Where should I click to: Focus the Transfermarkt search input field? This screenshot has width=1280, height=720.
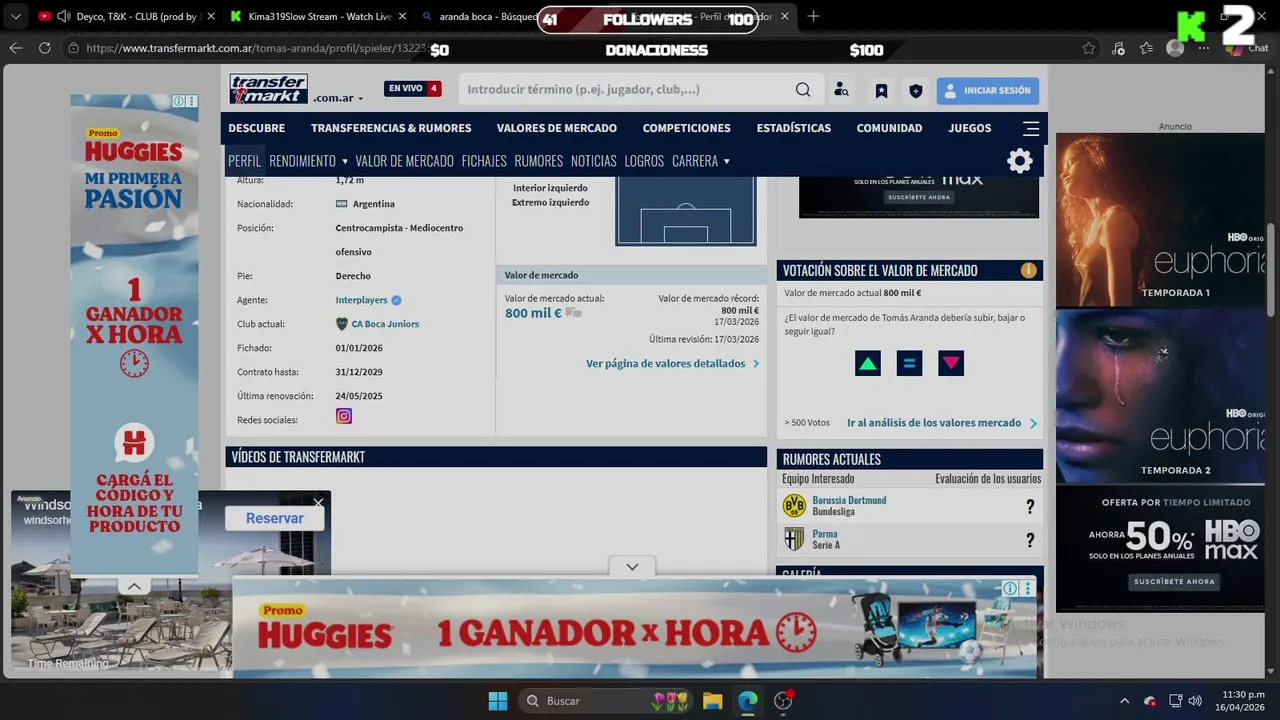point(628,89)
